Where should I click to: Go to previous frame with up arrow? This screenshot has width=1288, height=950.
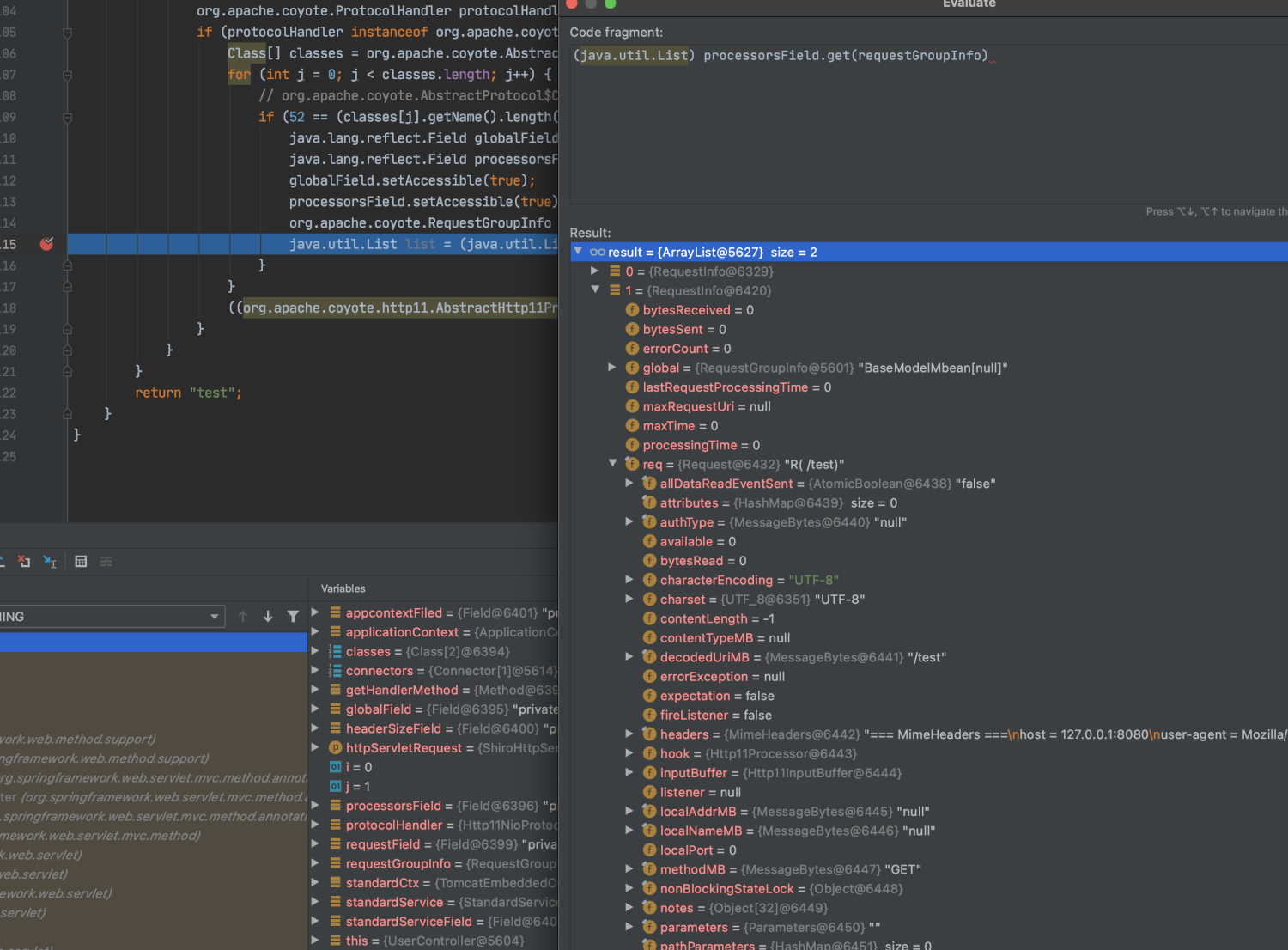(243, 617)
